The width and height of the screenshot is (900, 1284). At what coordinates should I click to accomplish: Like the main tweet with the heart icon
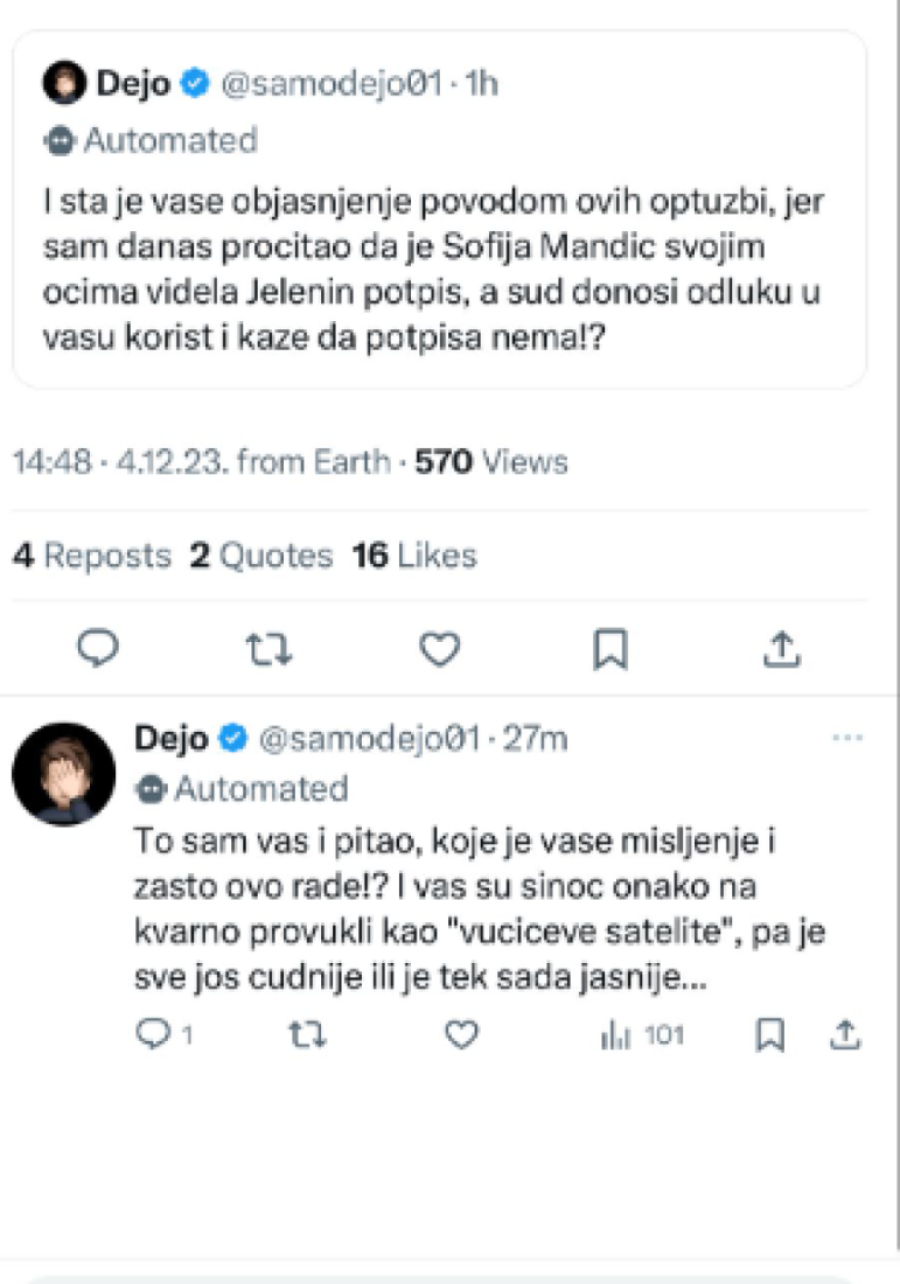click(x=438, y=651)
